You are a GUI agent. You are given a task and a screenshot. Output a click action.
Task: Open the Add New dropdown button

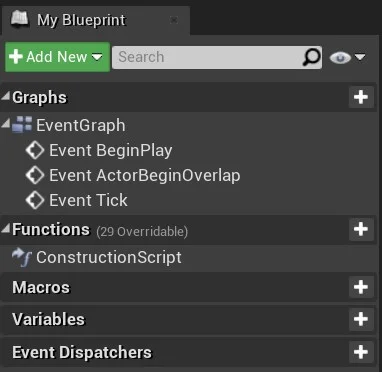tap(57, 57)
